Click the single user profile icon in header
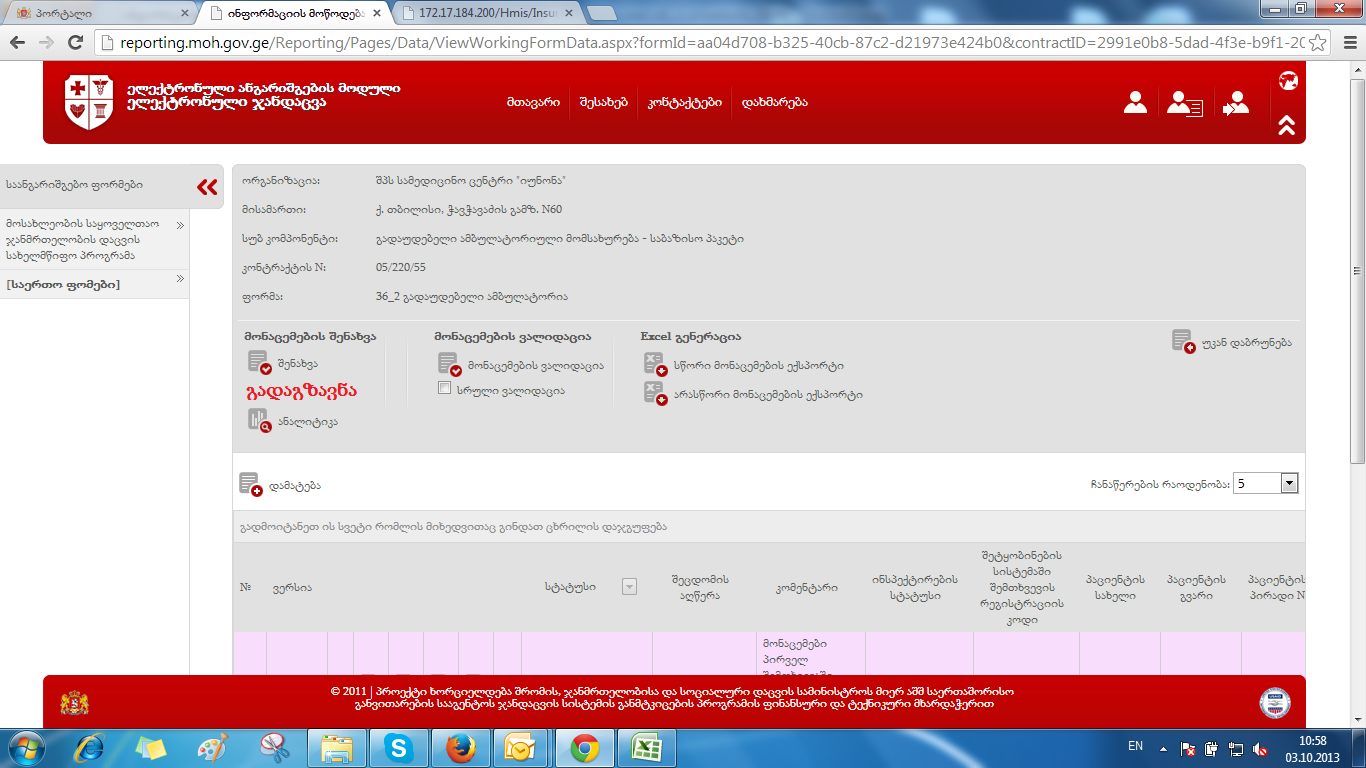 (1135, 102)
